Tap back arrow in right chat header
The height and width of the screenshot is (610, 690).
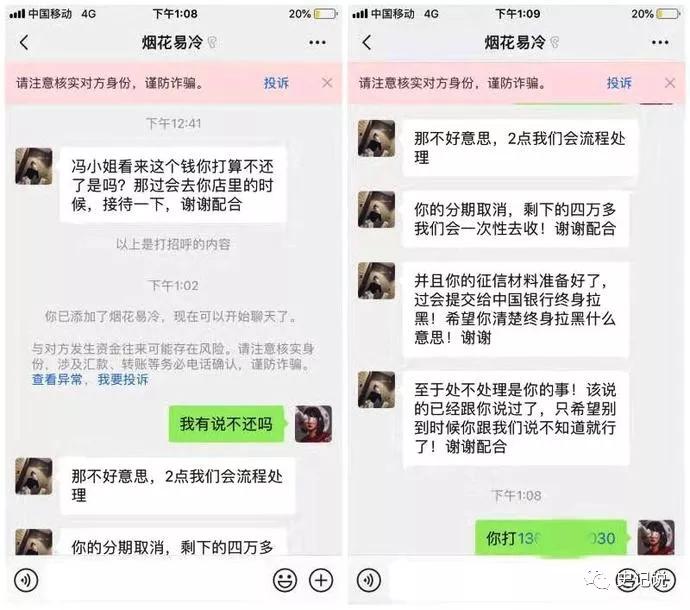click(x=367, y=43)
